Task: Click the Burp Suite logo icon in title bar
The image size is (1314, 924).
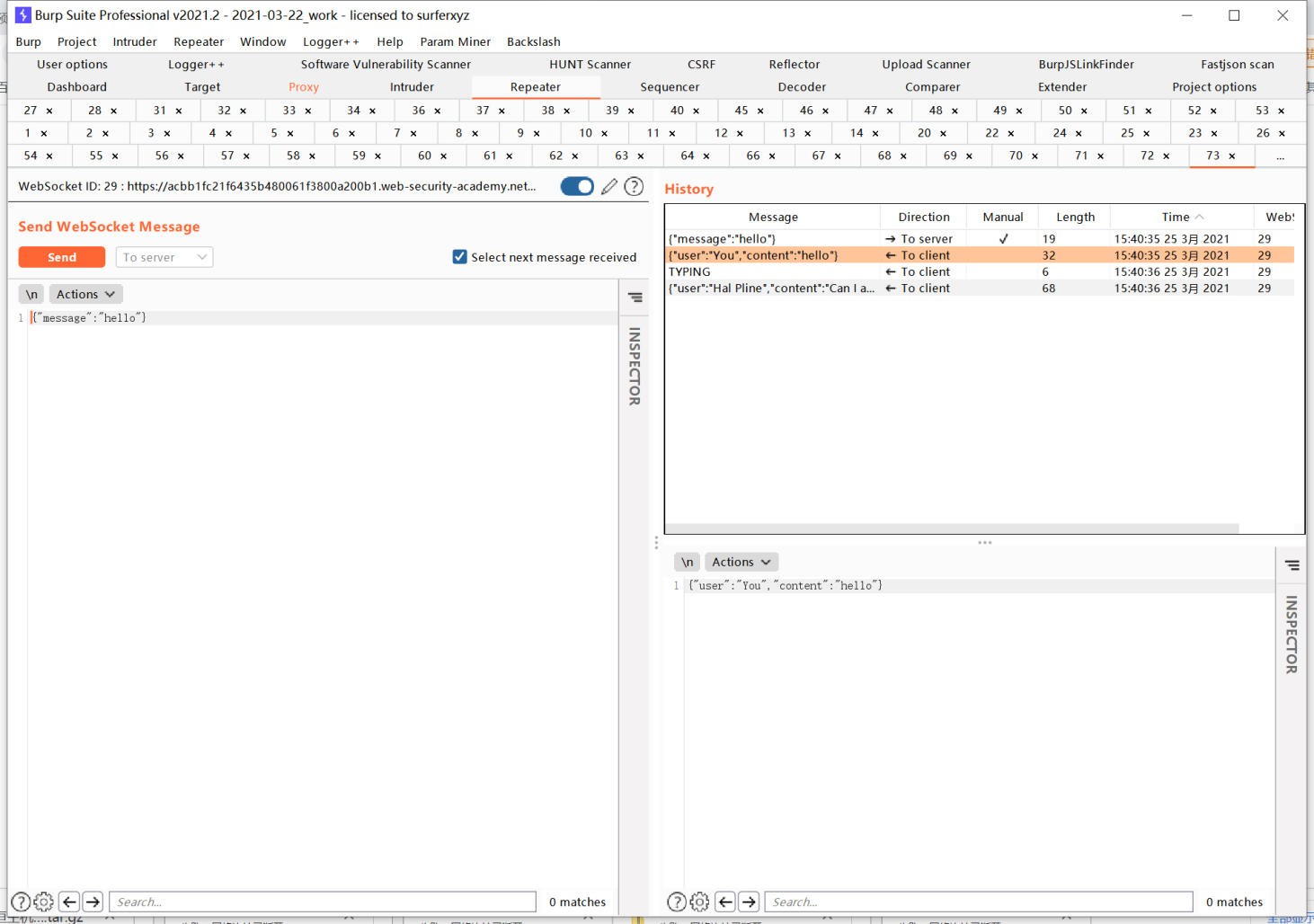Action: pyautogui.click(x=23, y=15)
